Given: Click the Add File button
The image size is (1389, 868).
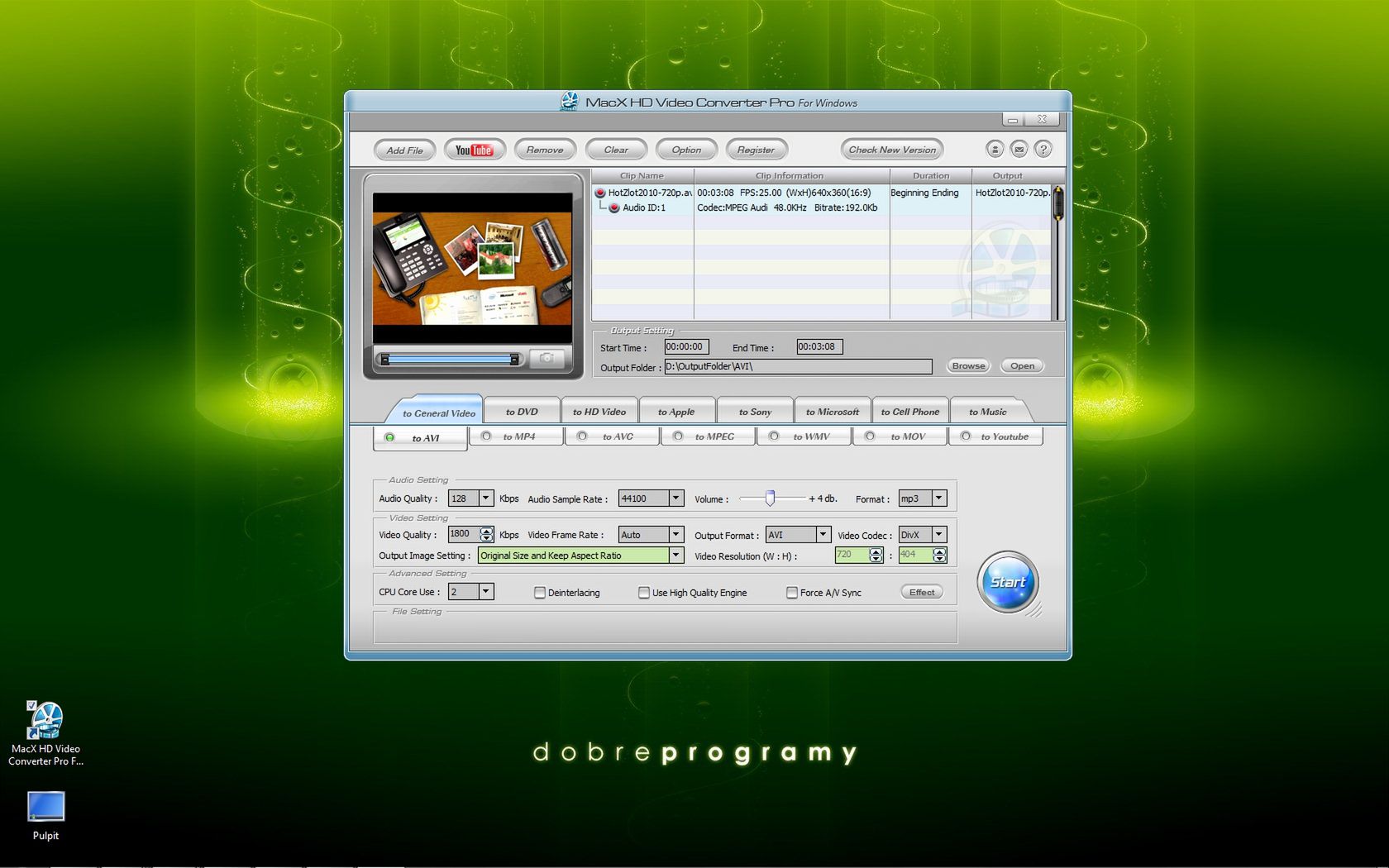Looking at the screenshot, I should click(x=404, y=150).
